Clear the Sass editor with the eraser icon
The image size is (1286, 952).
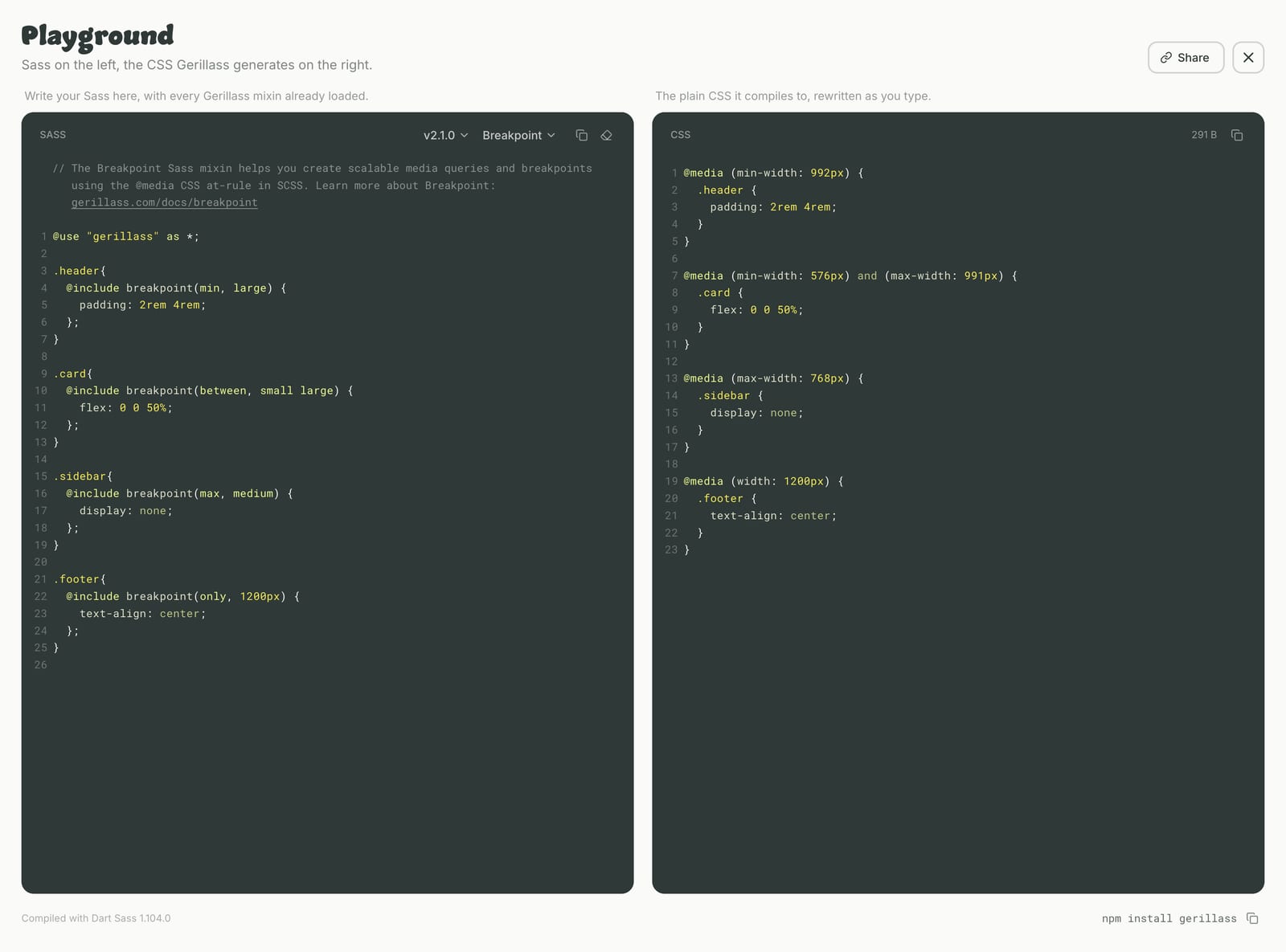click(607, 135)
